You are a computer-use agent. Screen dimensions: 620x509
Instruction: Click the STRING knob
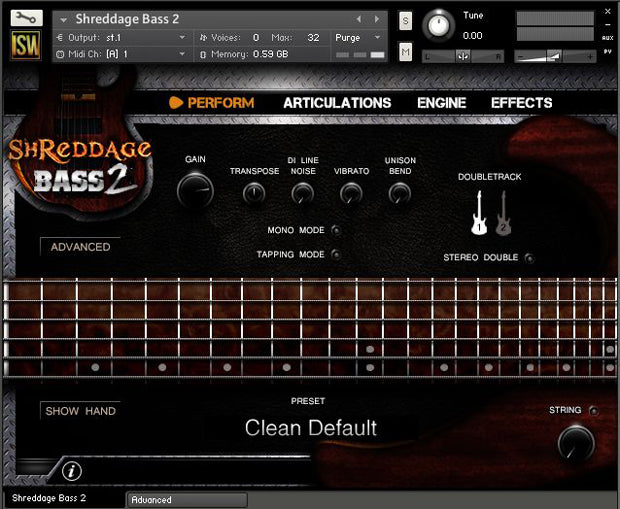coord(576,444)
